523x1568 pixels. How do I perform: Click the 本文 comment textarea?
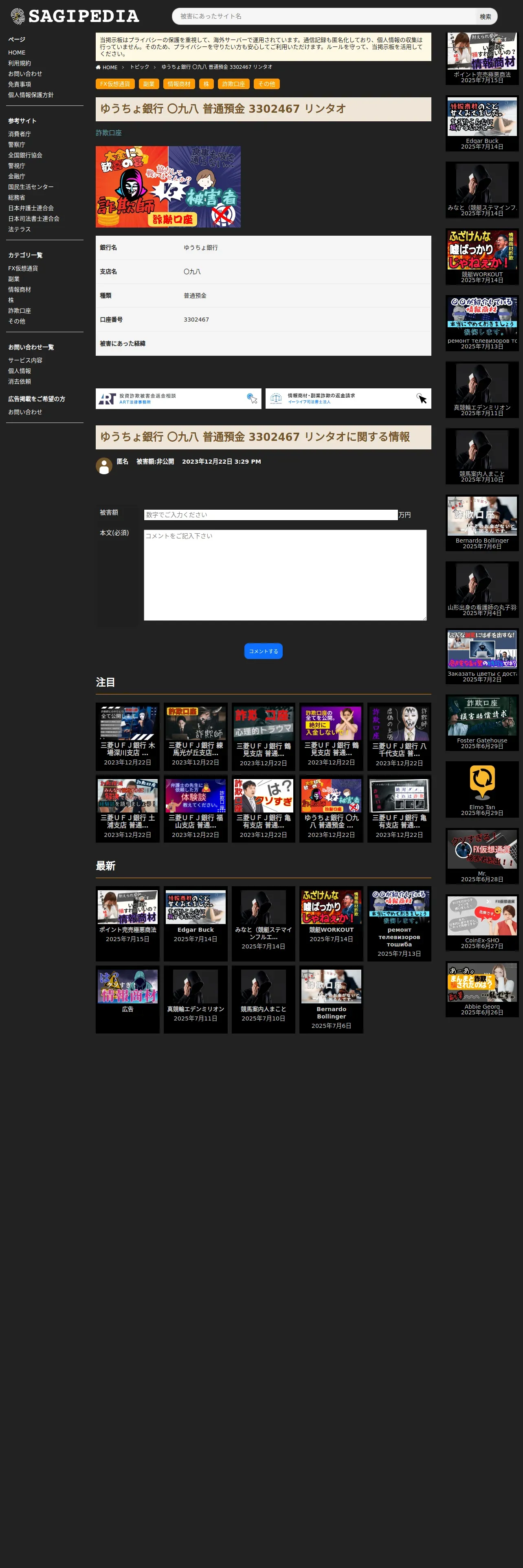click(285, 575)
